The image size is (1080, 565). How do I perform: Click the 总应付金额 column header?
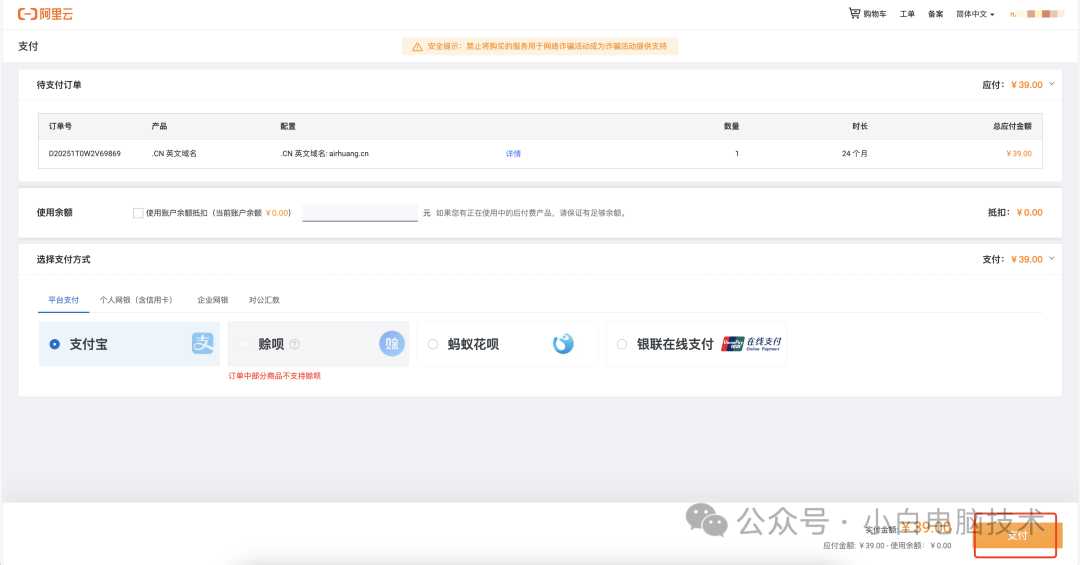[x=1012, y=126]
